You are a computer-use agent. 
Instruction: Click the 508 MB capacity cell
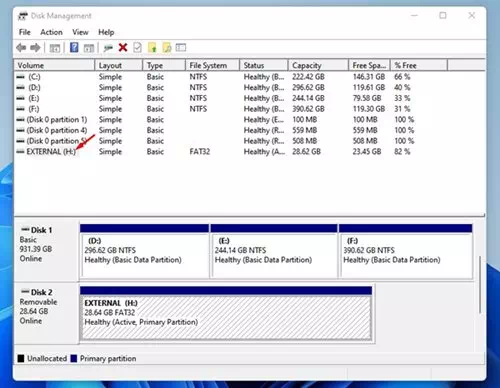pyautogui.click(x=305, y=141)
